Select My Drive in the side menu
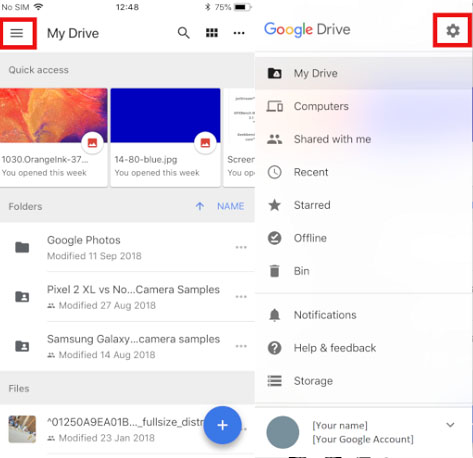This screenshot has width=473, height=458. tap(364, 73)
